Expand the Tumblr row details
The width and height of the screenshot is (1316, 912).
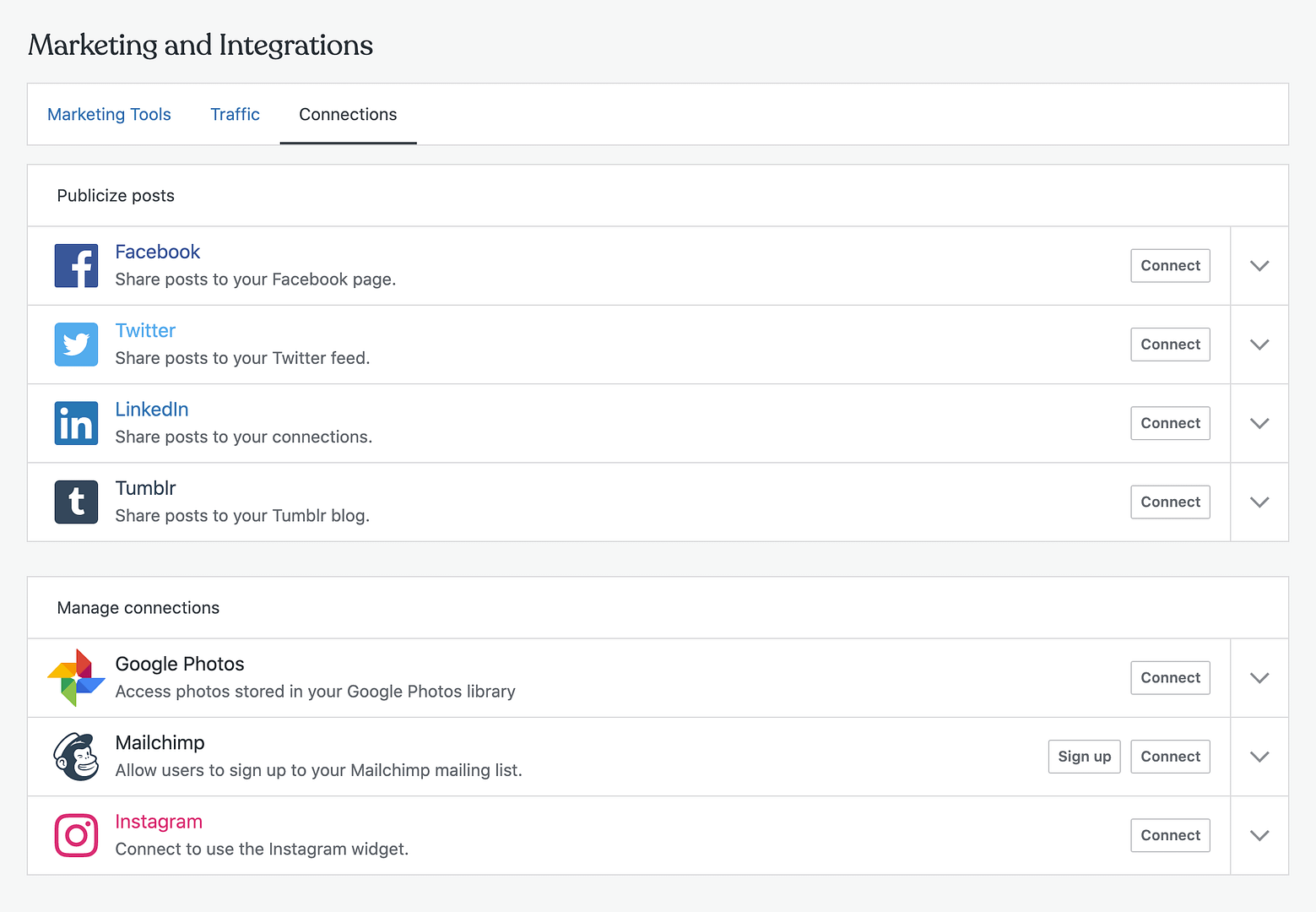(1259, 502)
